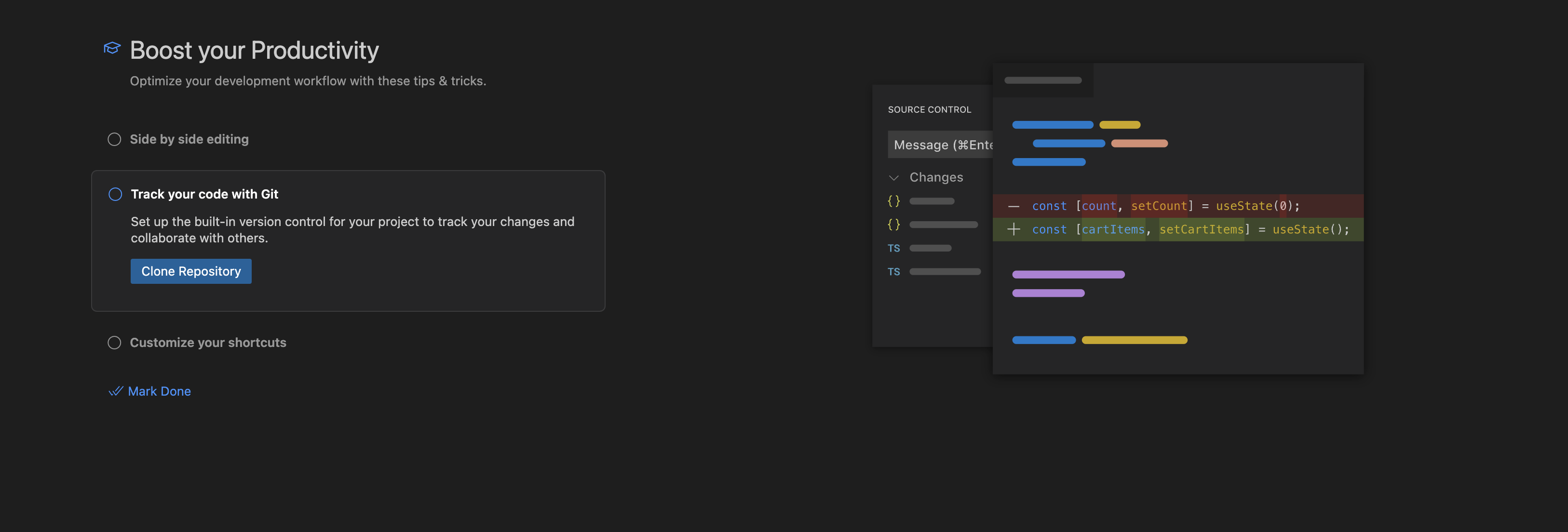Screen dimensions: 1568x532
Task: Expand the Customize your shortcuts step
Action: point(207,342)
